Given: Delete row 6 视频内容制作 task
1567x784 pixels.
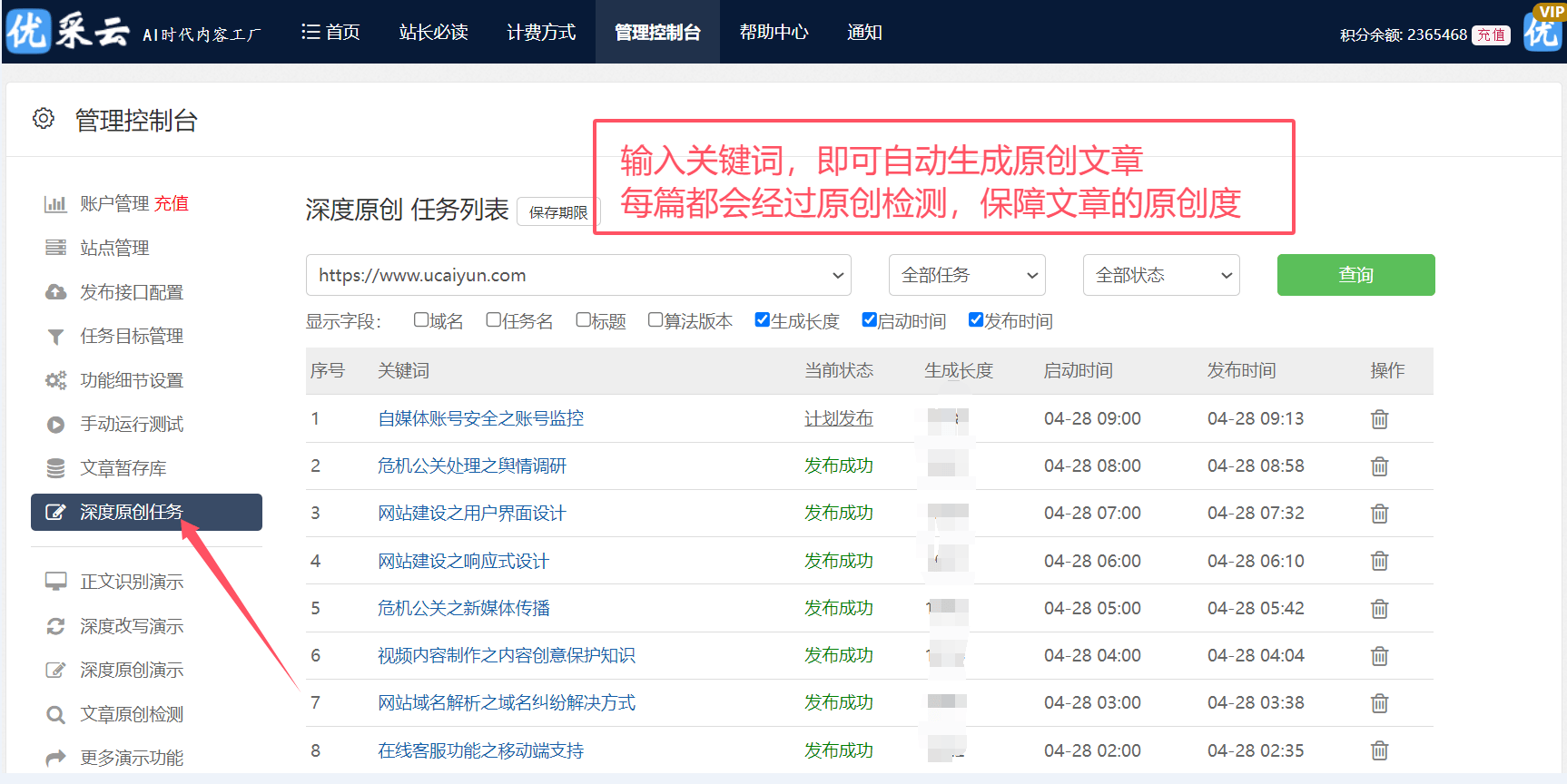Looking at the screenshot, I should click(1379, 656).
